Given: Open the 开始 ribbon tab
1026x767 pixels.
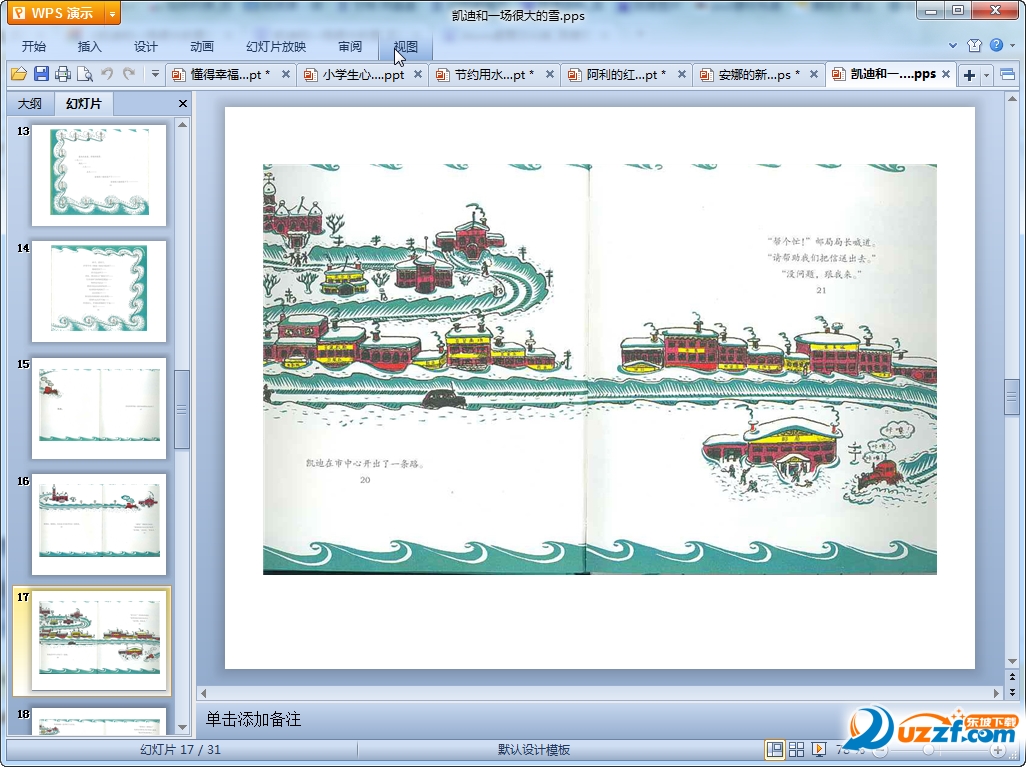Looking at the screenshot, I should pyautogui.click(x=34, y=46).
